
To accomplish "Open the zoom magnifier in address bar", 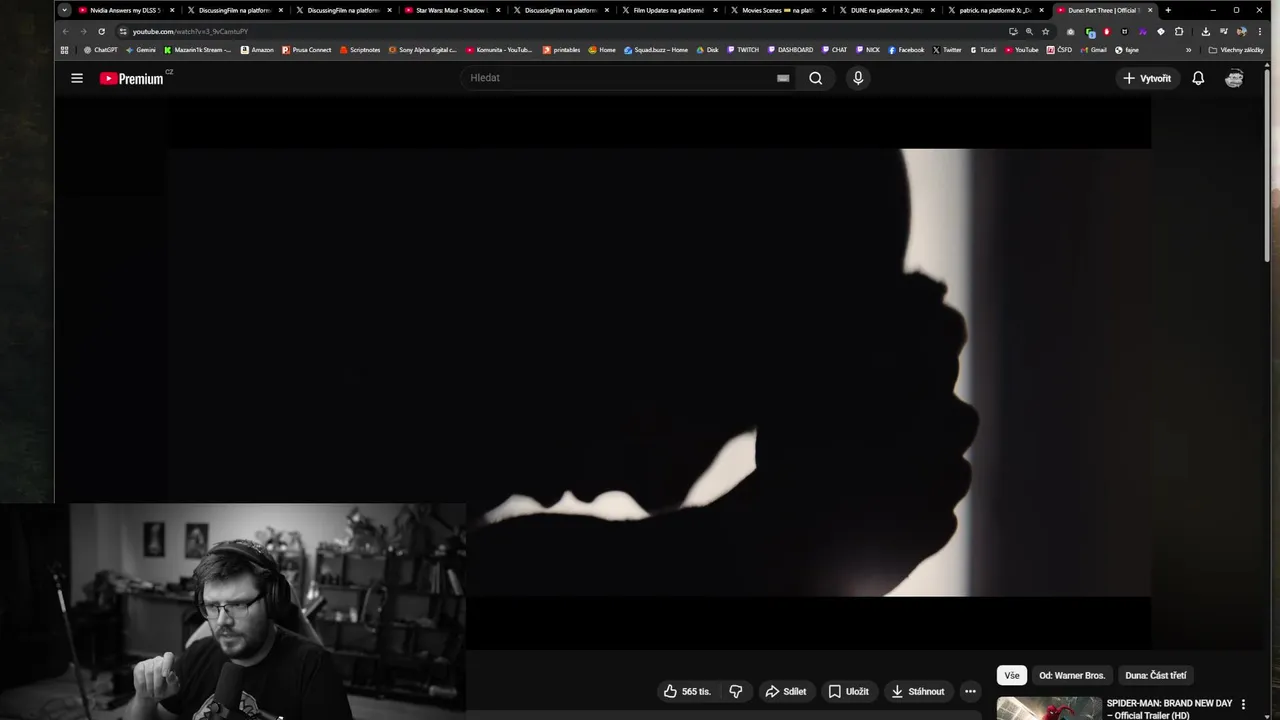I will 1029,31.
